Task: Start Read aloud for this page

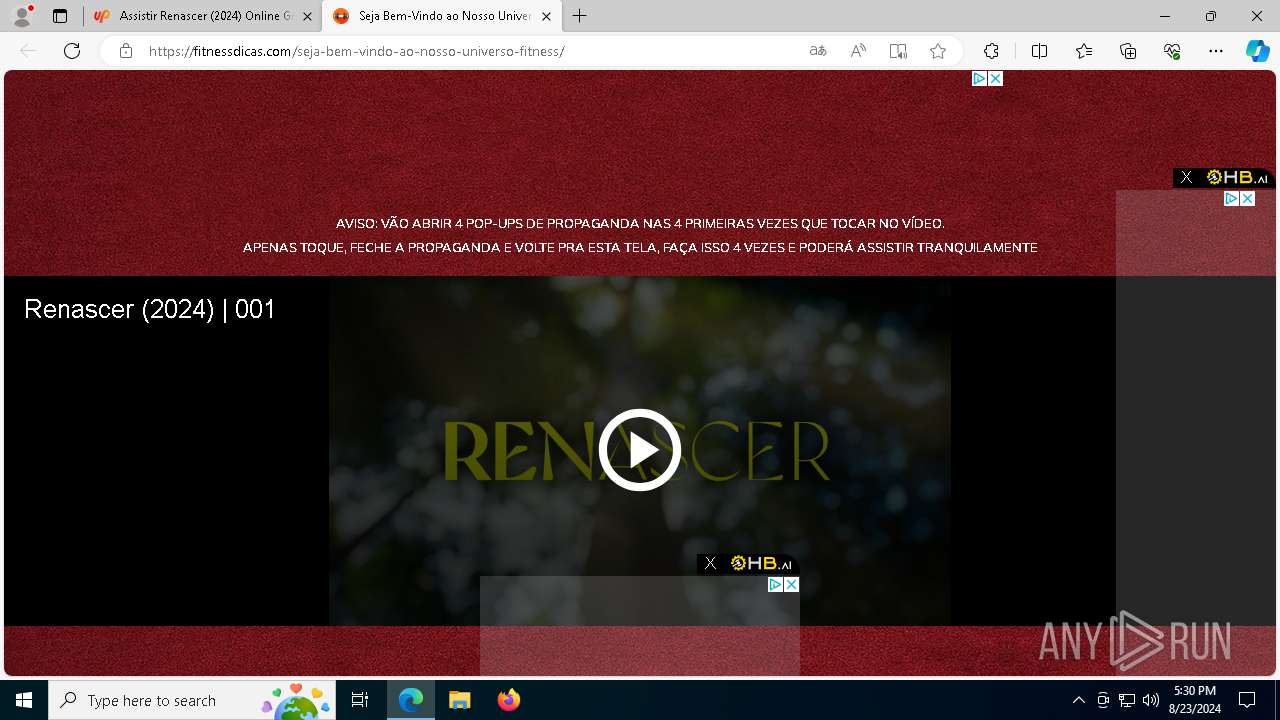Action: 858,51
